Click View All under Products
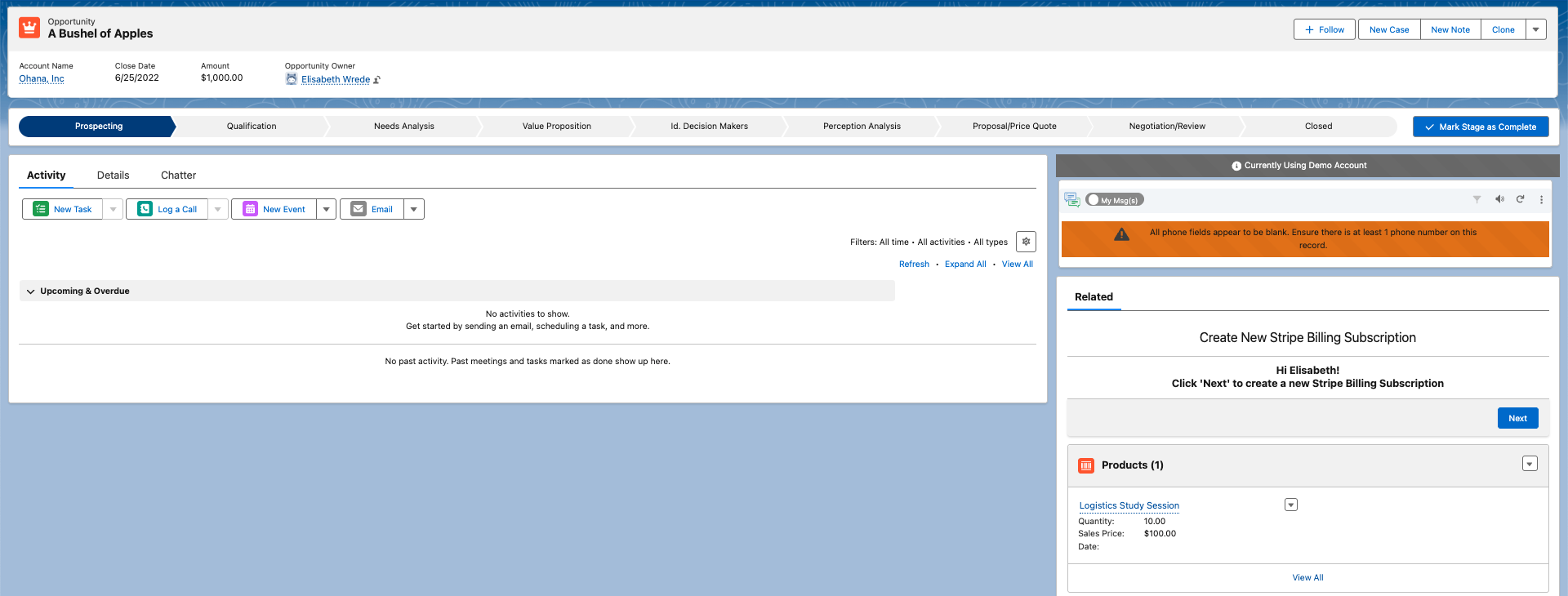The height and width of the screenshot is (596, 1568). [x=1307, y=578]
